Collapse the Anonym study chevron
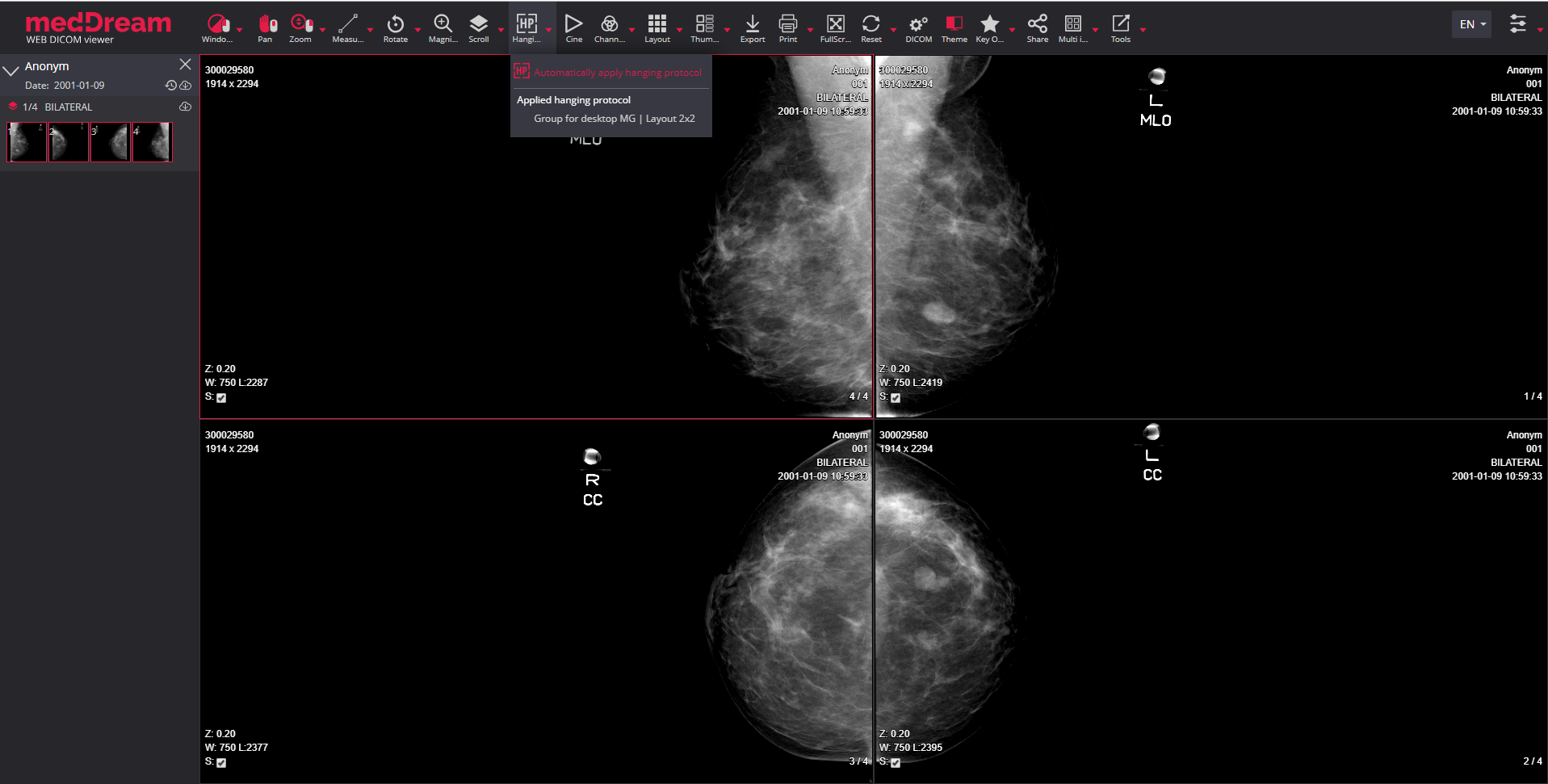 click(11, 70)
